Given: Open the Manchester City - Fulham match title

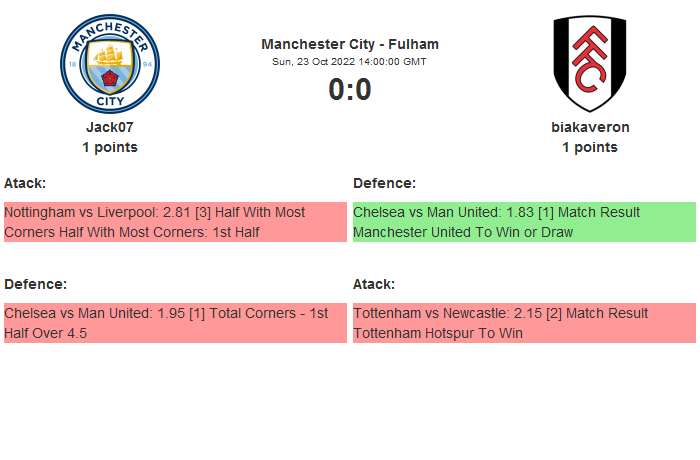Looking at the screenshot, I should point(350,44).
